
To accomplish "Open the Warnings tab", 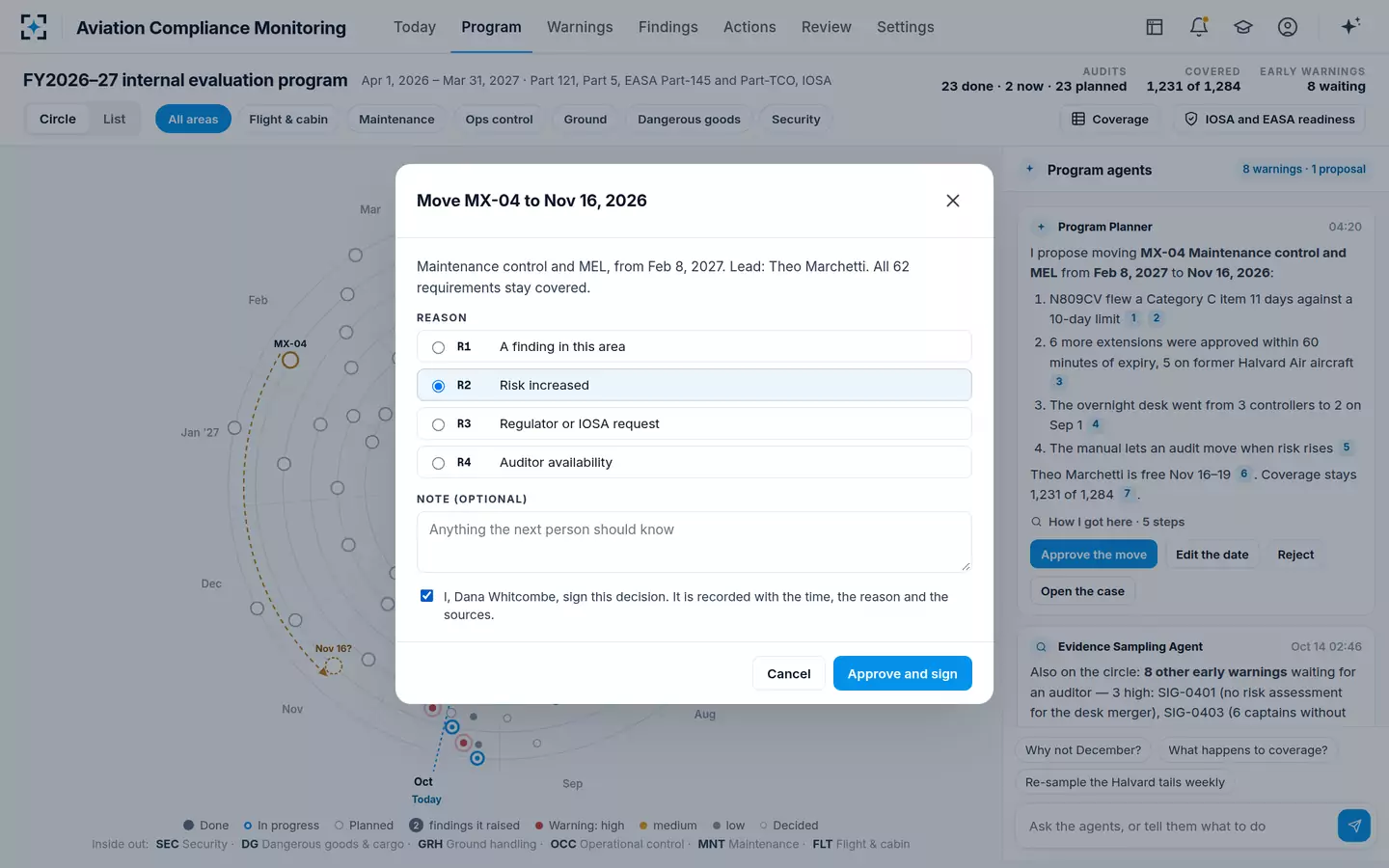I will point(580,27).
